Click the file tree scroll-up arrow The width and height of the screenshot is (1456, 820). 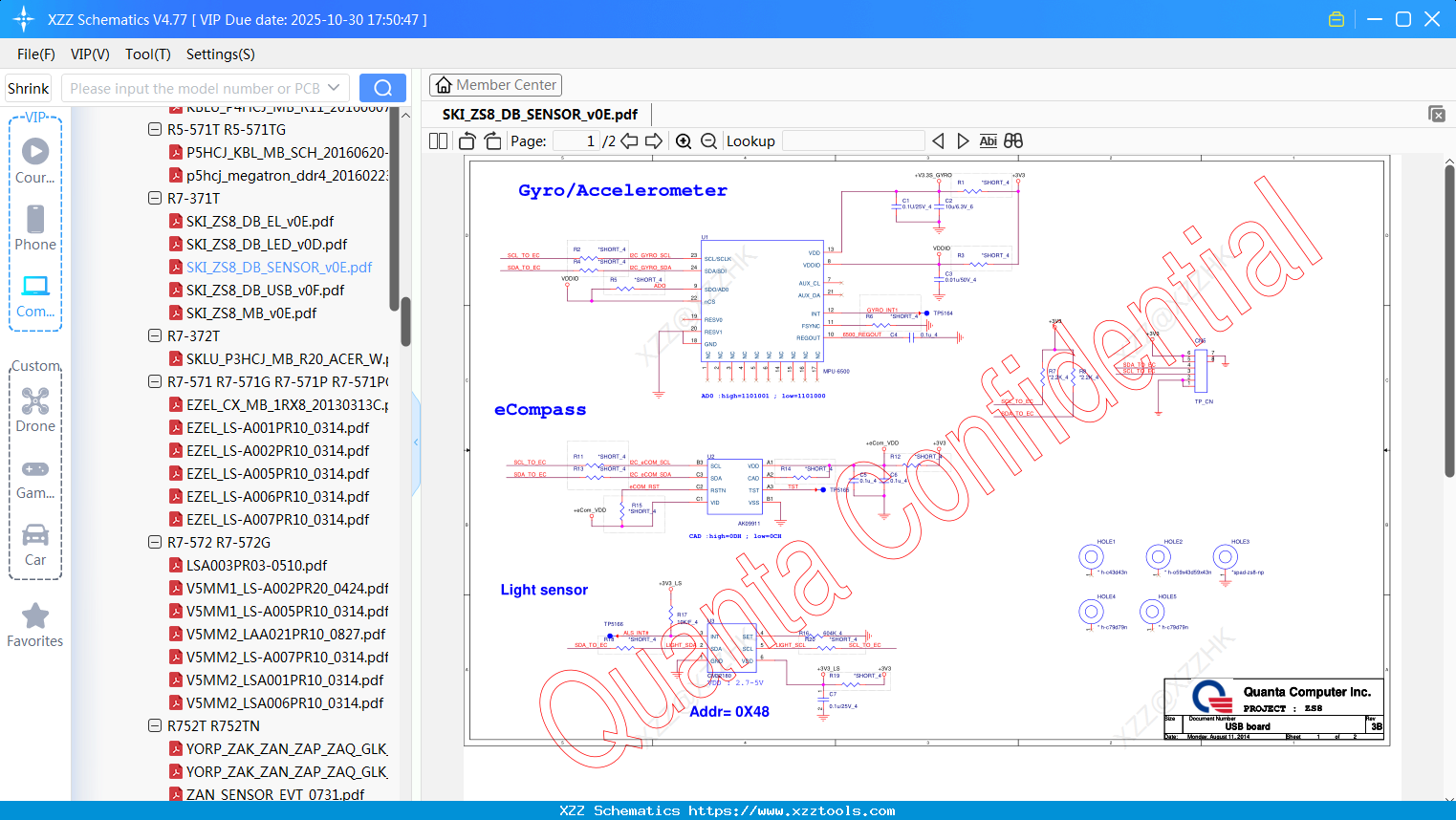pos(405,115)
